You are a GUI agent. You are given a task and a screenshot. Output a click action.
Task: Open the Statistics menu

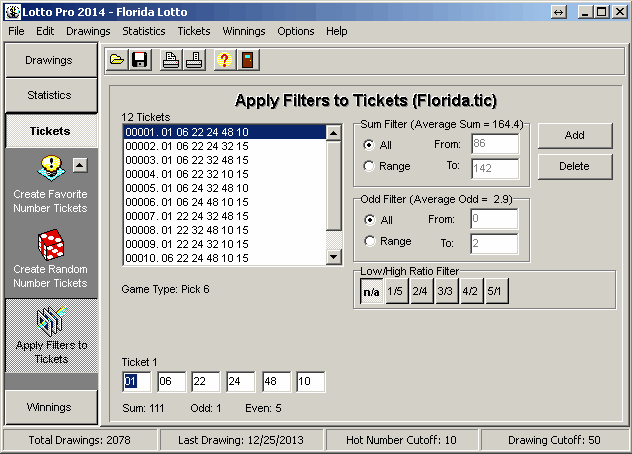tap(144, 31)
